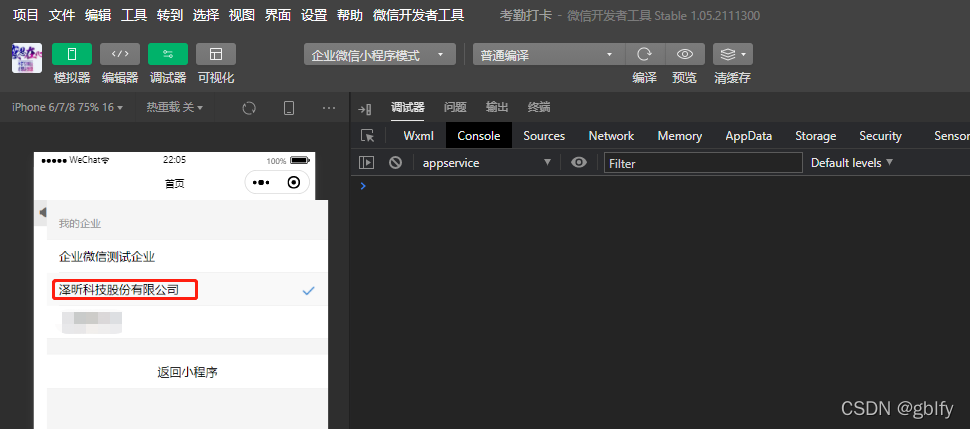Image resolution: width=970 pixels, height=429 pixels.
Task: Click the speaker icon left of 我的企业
Action: [x=43, y=213]
